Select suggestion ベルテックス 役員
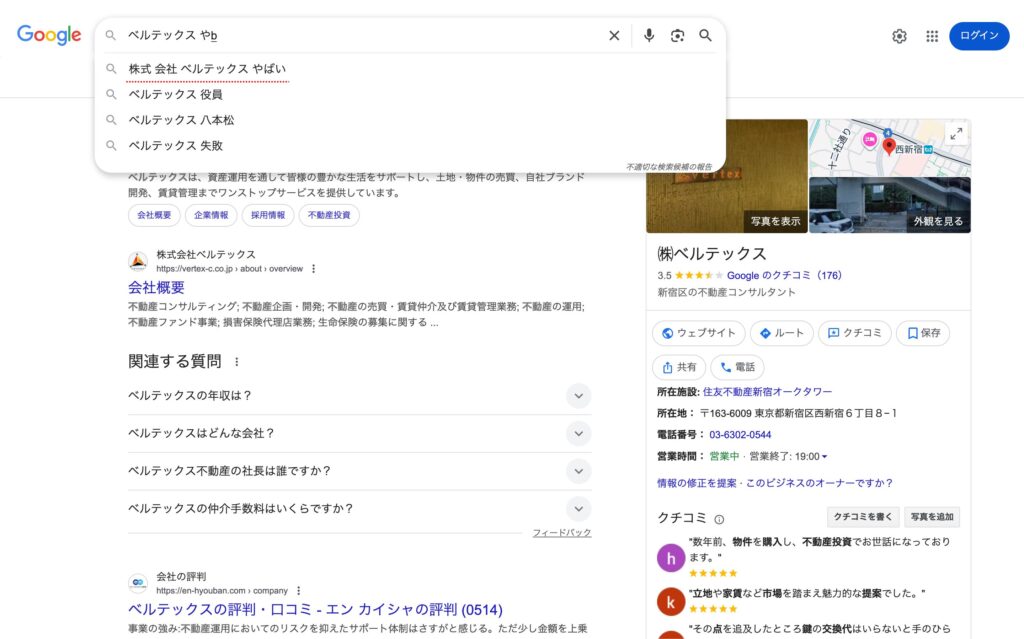 click(x=176, y=95)
